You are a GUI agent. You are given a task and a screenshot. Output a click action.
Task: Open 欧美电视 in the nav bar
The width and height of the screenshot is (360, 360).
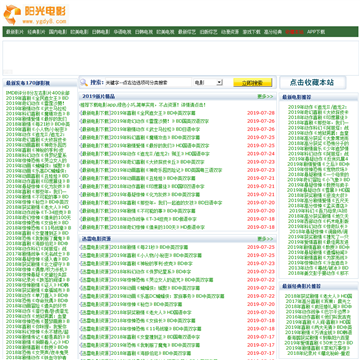165,32
